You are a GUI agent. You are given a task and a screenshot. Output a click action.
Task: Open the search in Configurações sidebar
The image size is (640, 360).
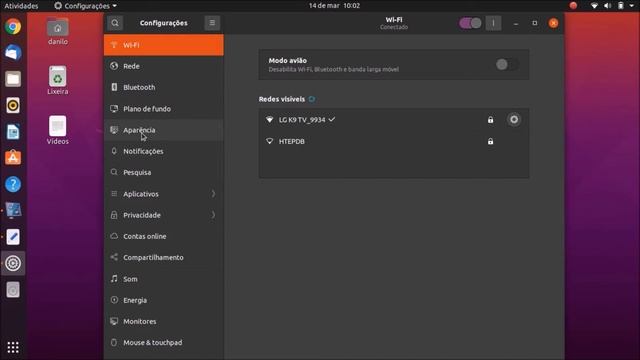(x=115, y=23)
